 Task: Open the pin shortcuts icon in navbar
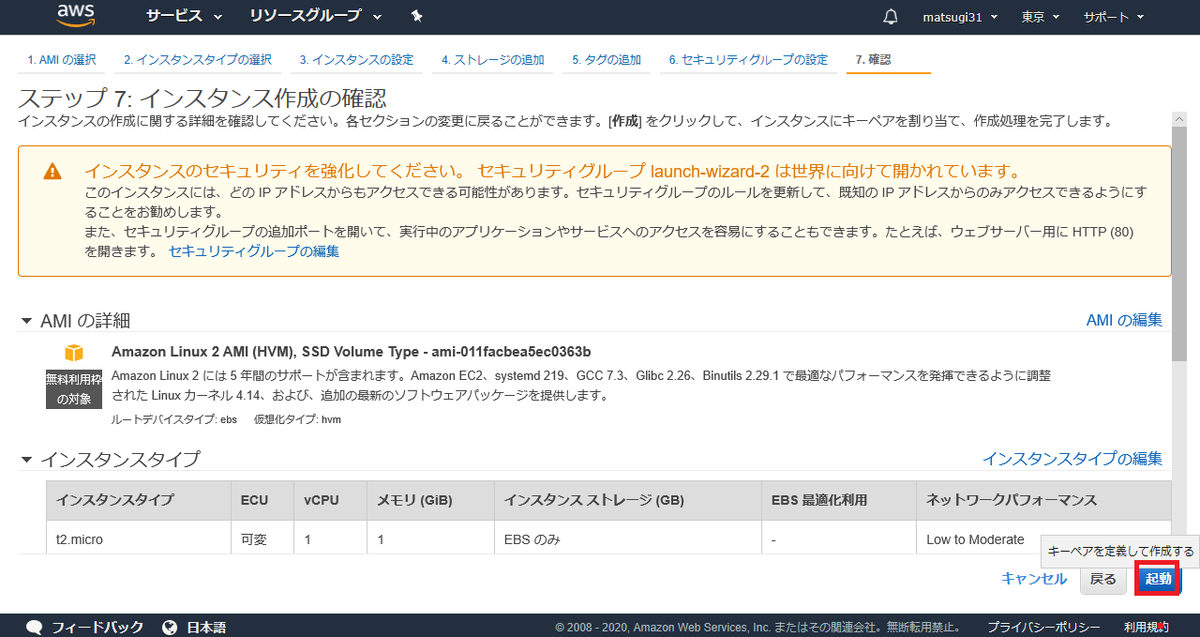[x=417, y=17]
